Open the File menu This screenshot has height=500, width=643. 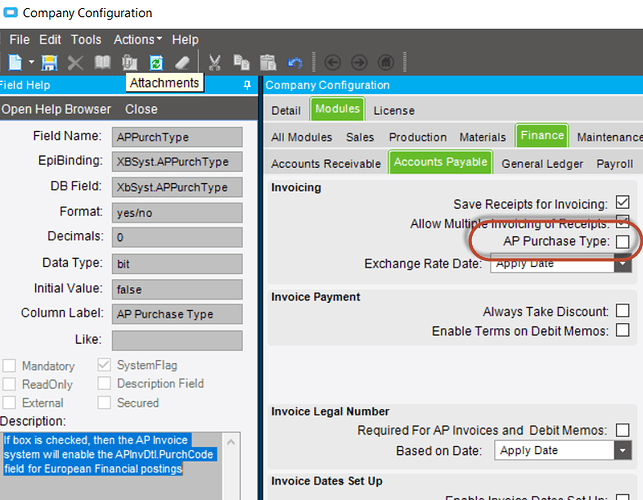19,40
